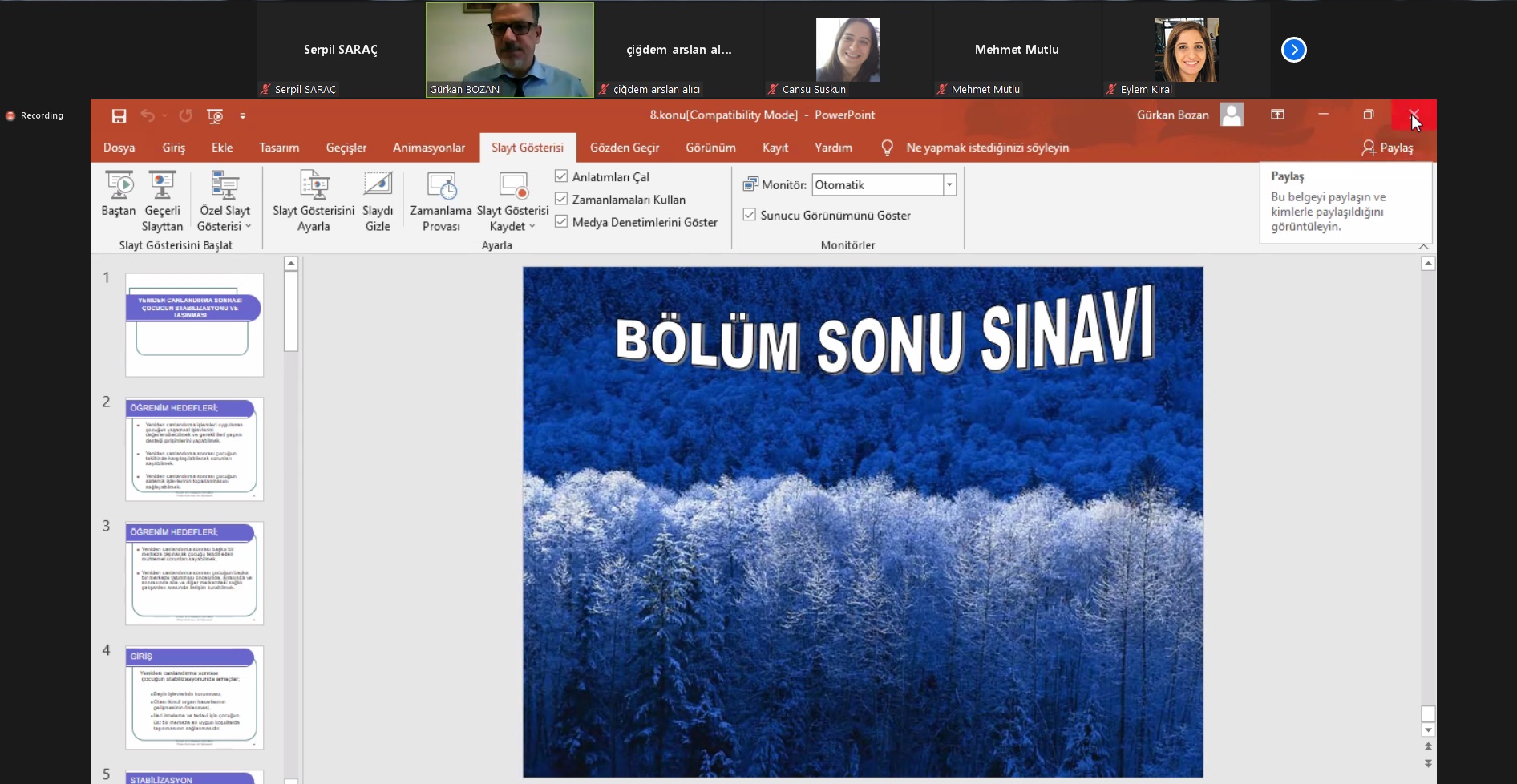Go to previous slide double-arrow button

click(x=1428, y=746)
